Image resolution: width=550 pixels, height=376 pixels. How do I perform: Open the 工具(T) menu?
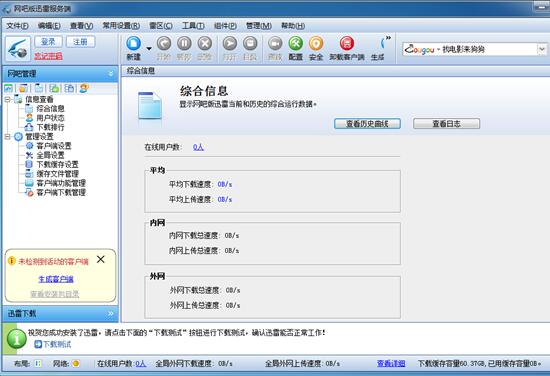click(x=193, y=26)
